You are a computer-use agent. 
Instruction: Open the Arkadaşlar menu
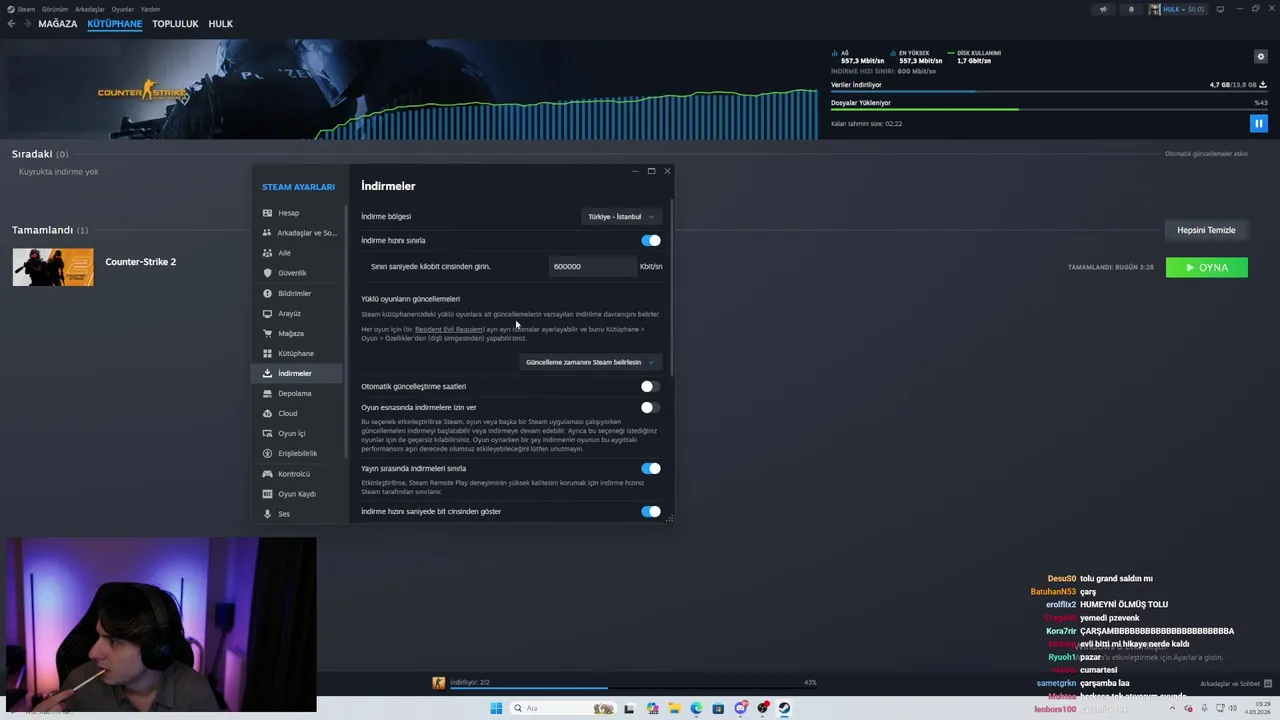pos(90,9)
